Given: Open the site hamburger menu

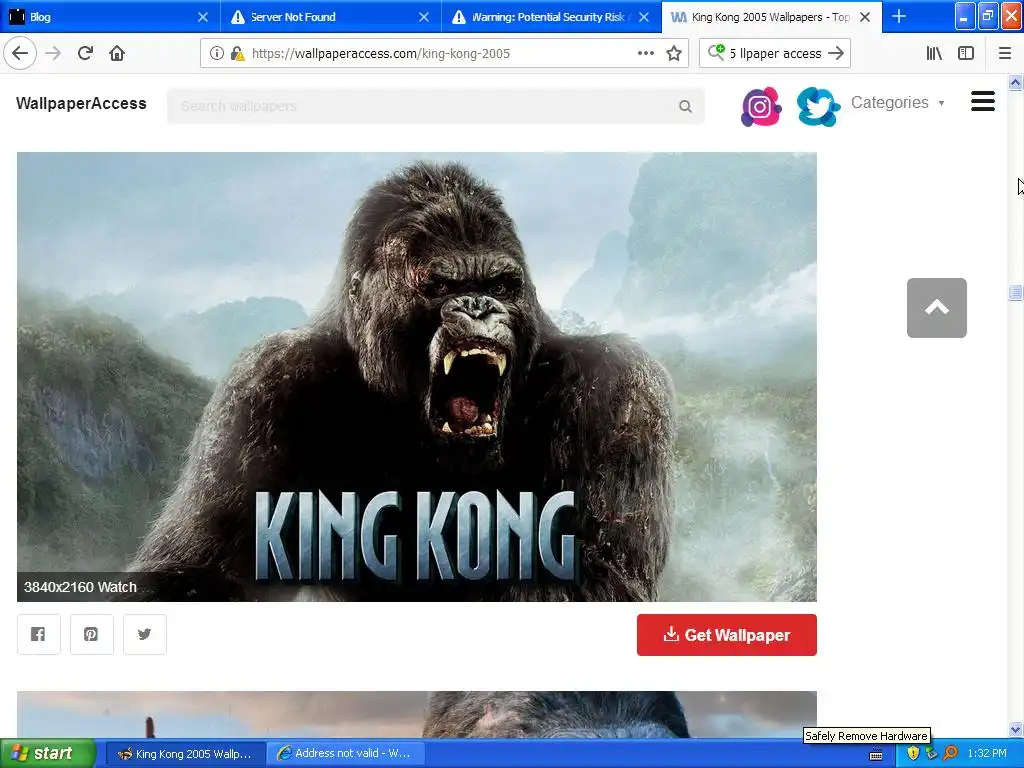Looking at the screenshot, I should click(x=982, y=101).
